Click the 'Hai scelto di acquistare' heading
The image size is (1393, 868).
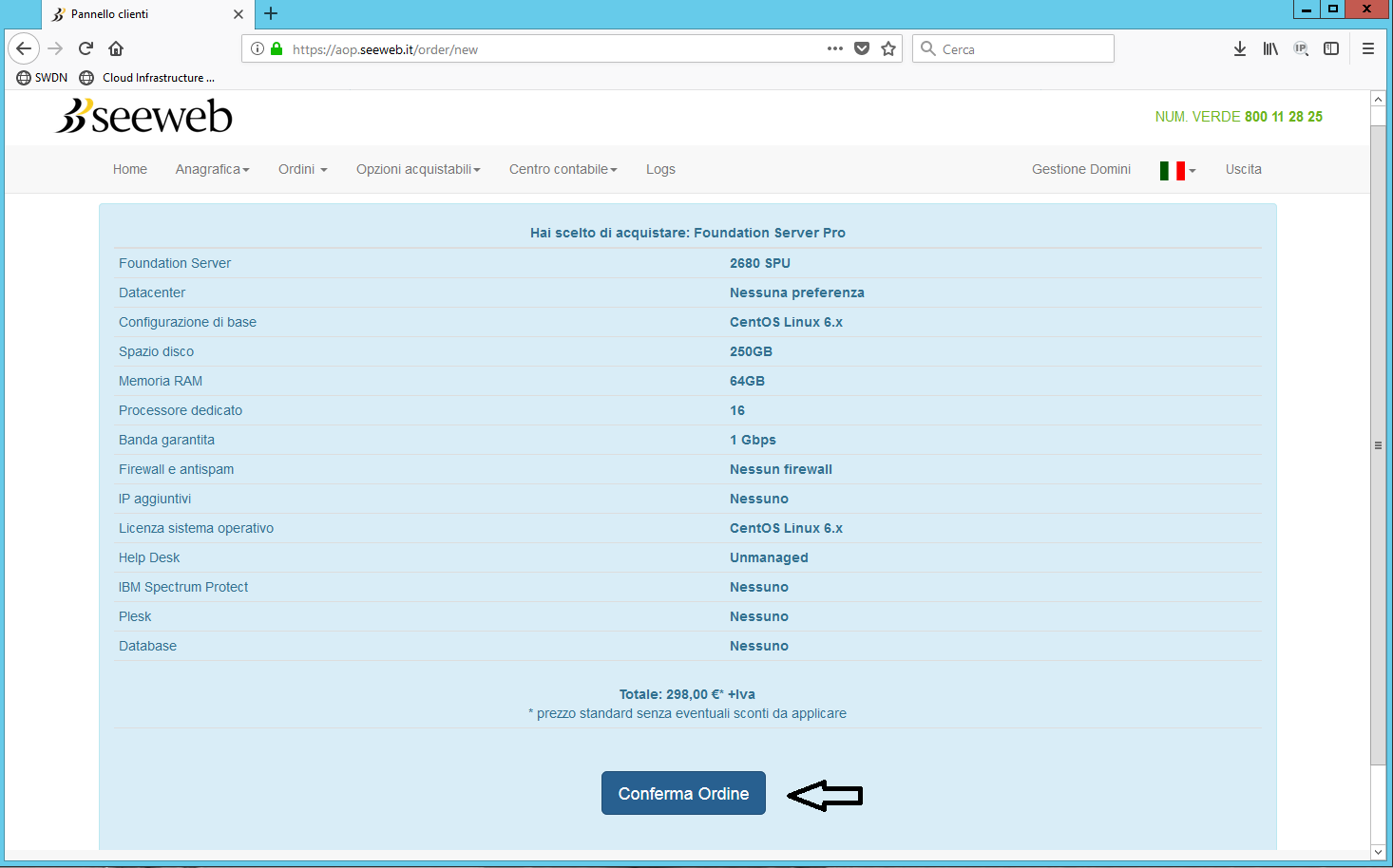[688, 233]
